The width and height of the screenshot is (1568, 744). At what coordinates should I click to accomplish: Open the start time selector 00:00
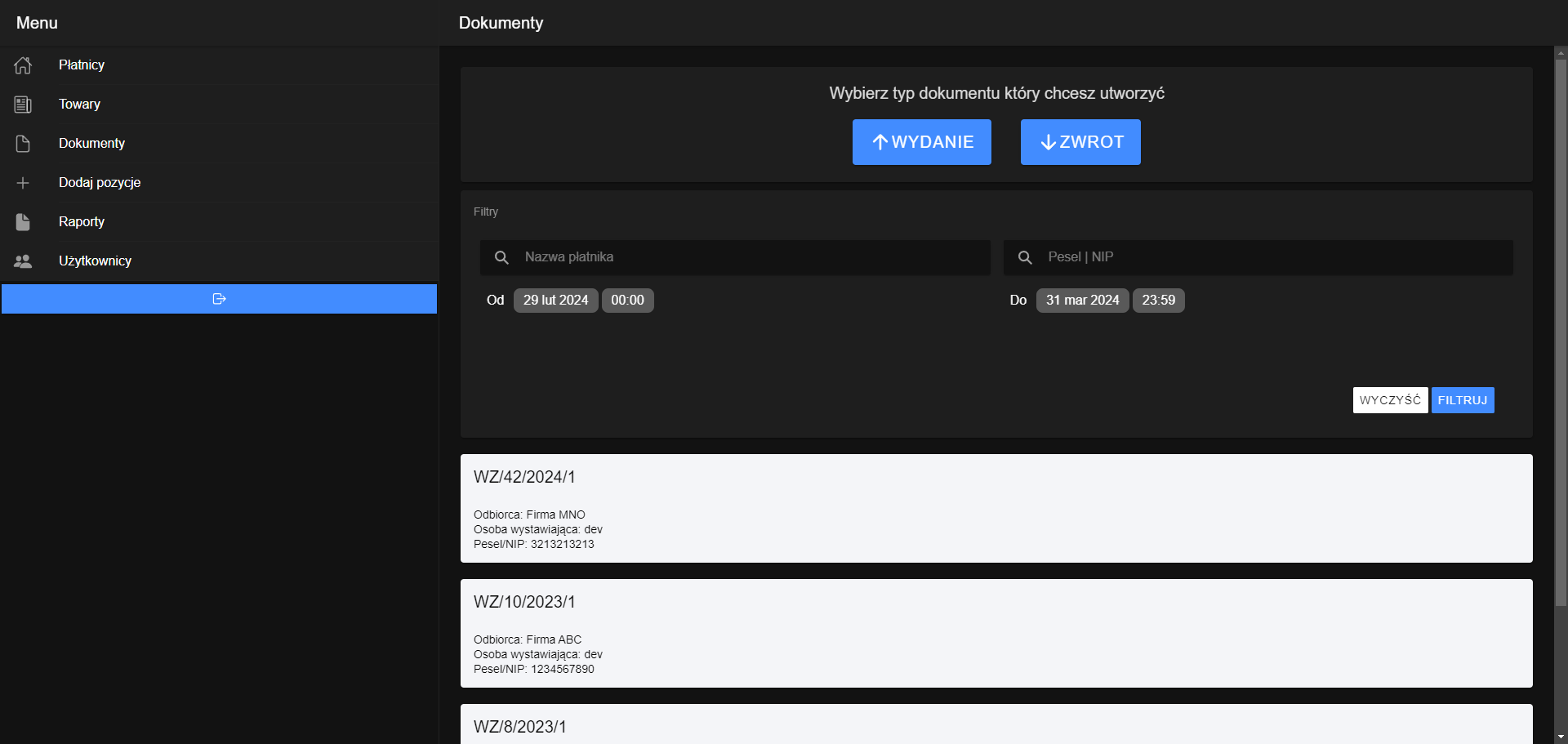coord(627,300)
